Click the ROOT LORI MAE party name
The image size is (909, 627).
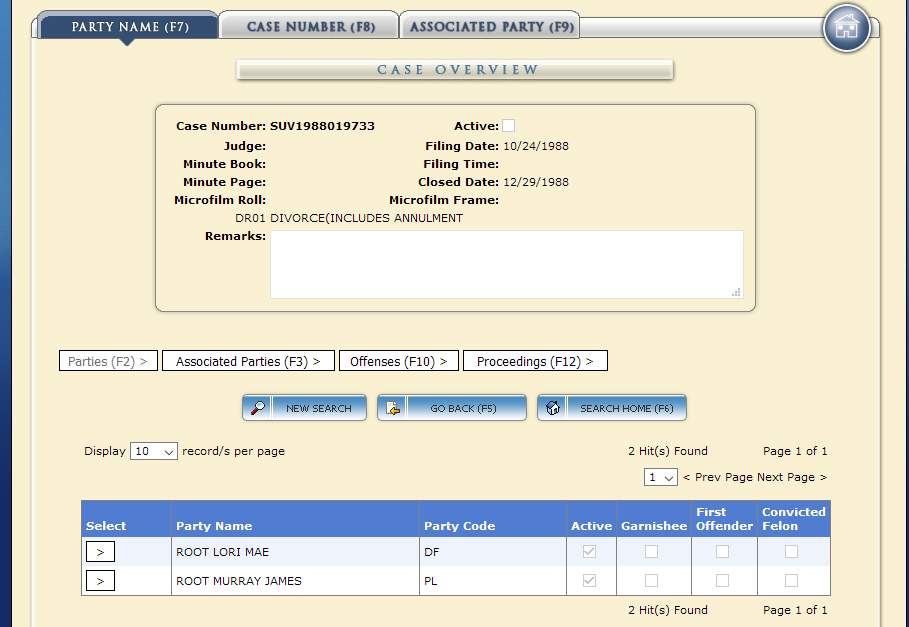pyautogui.click(x=223, y=552)
